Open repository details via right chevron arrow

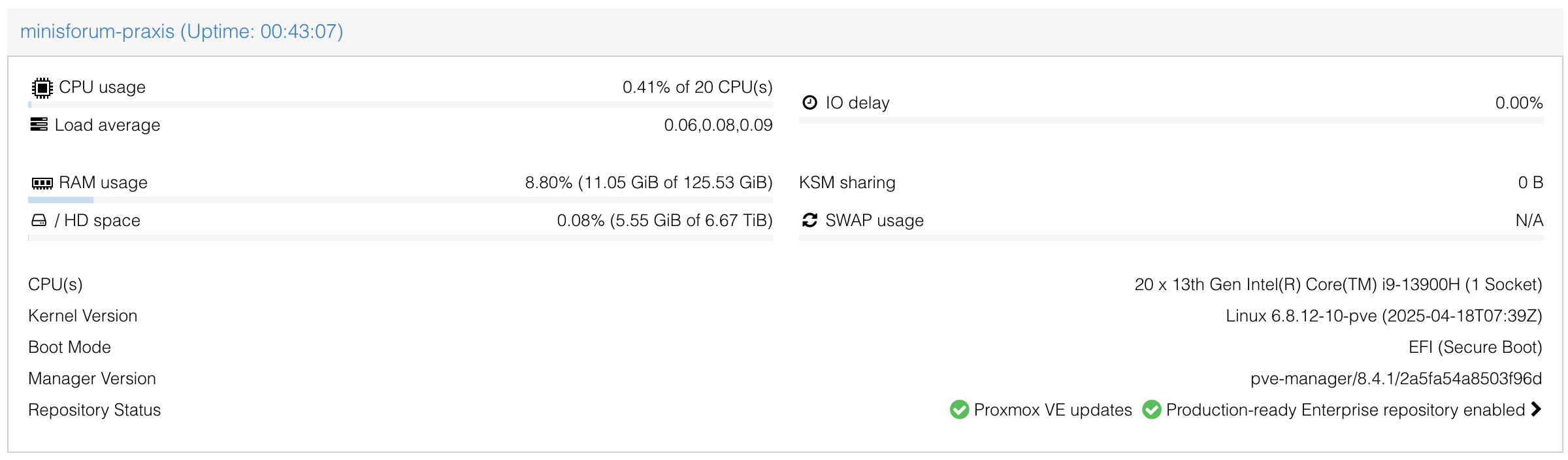click(1536, 409)
